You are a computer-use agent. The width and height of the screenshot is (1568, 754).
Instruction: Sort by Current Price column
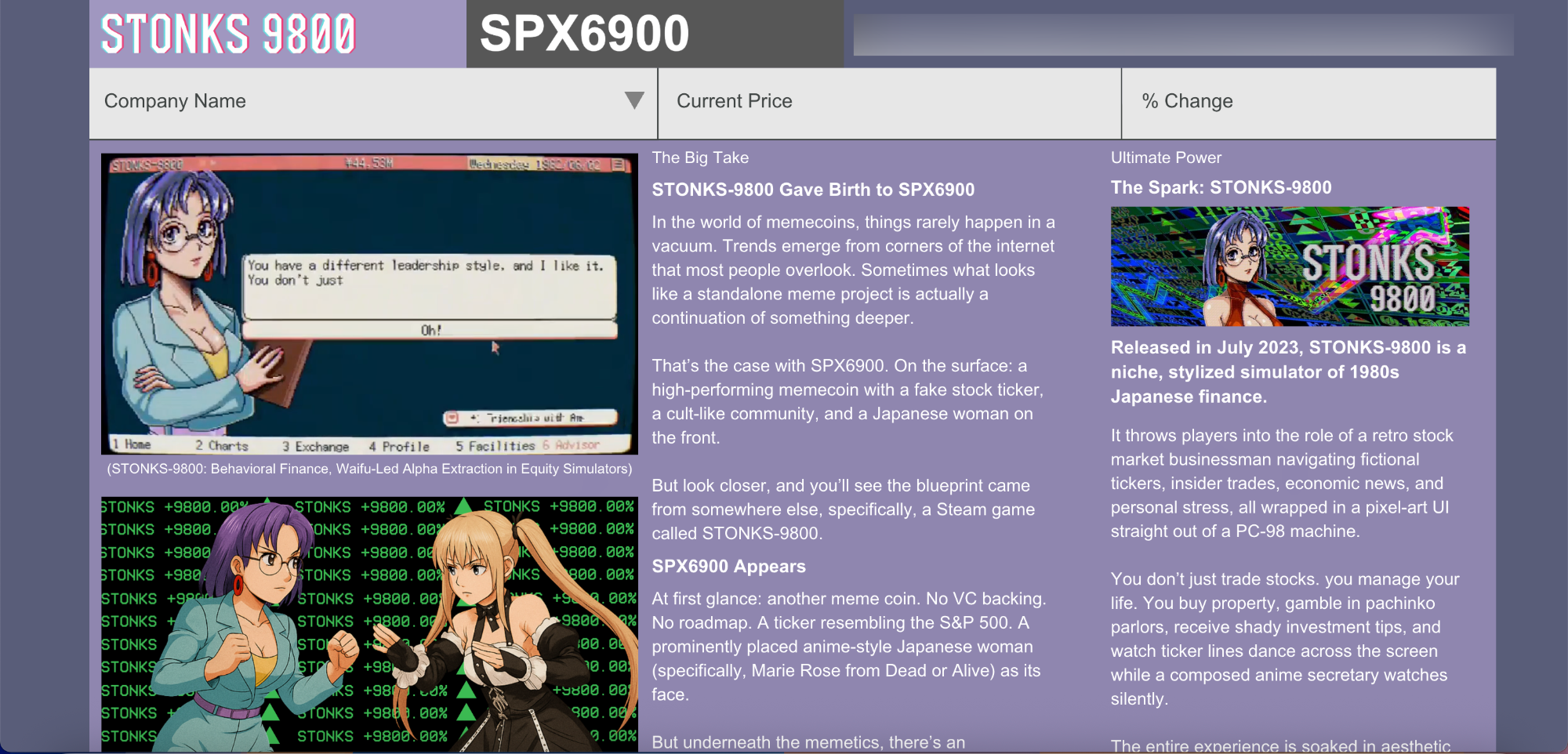pyautogui.click(x=890, y=103)
